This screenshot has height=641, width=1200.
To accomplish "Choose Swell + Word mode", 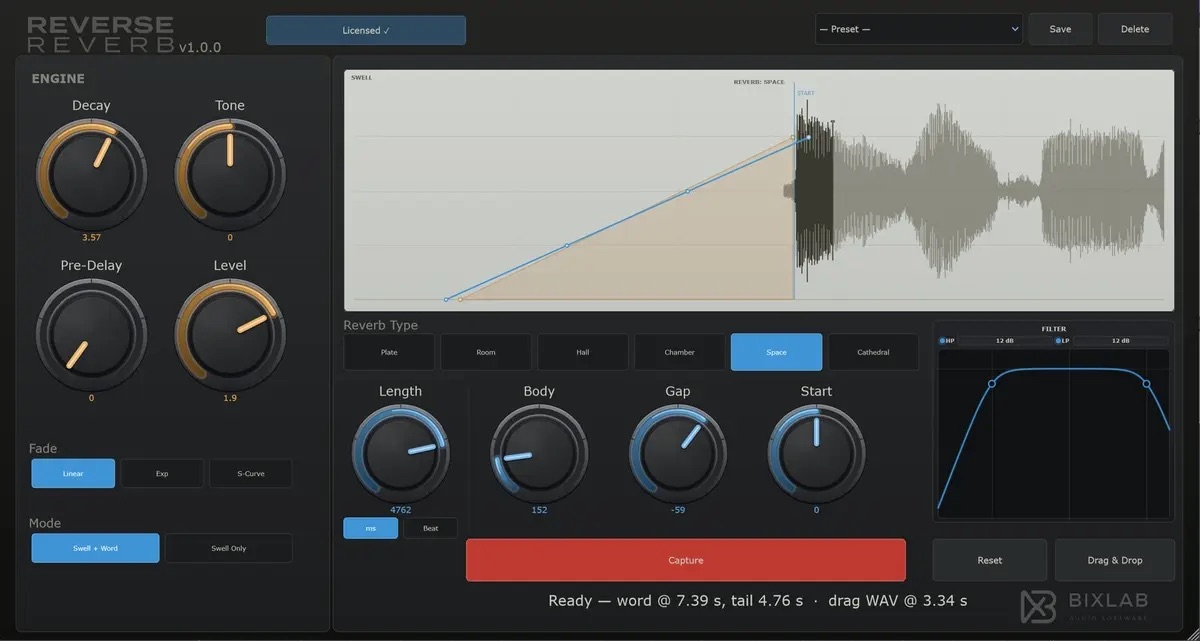I will coord(95,548).
